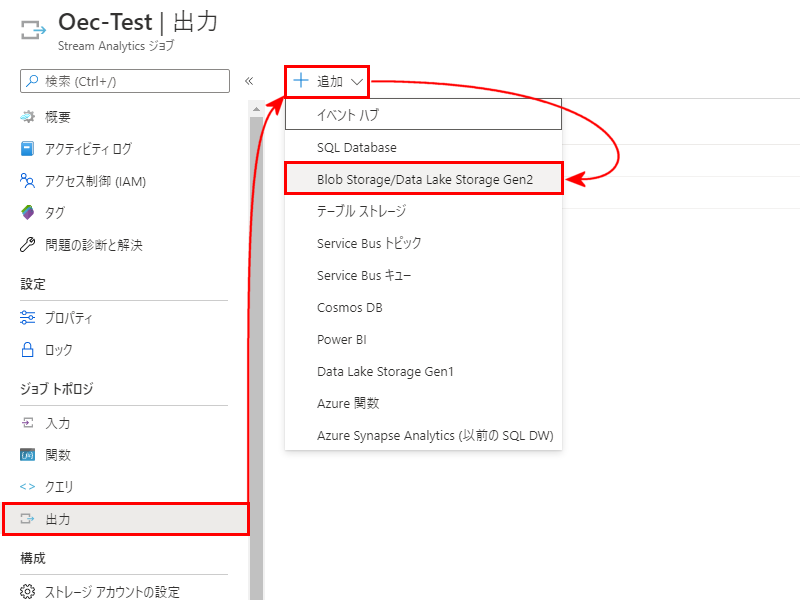Open Properties (プロパティ) sliders icon
This screenshot has width=800, height=600.
(x=28, y=318)
